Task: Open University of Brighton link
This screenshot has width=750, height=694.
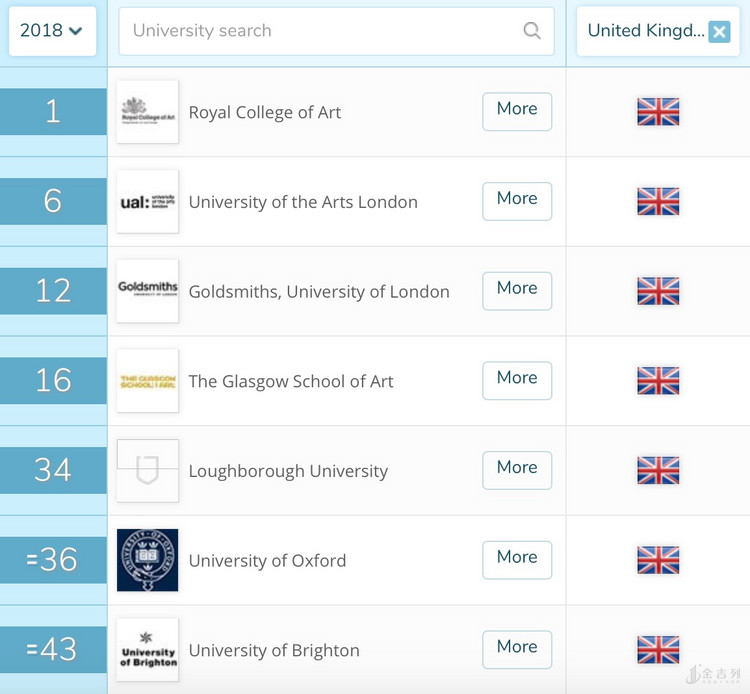Action: (274, 650)
